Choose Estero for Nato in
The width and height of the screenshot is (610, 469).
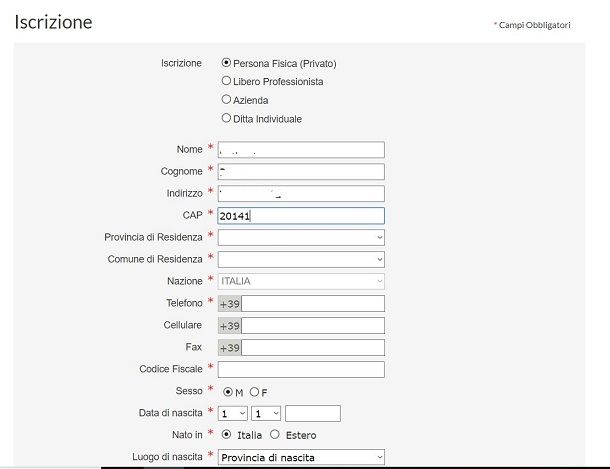(275, 434)
